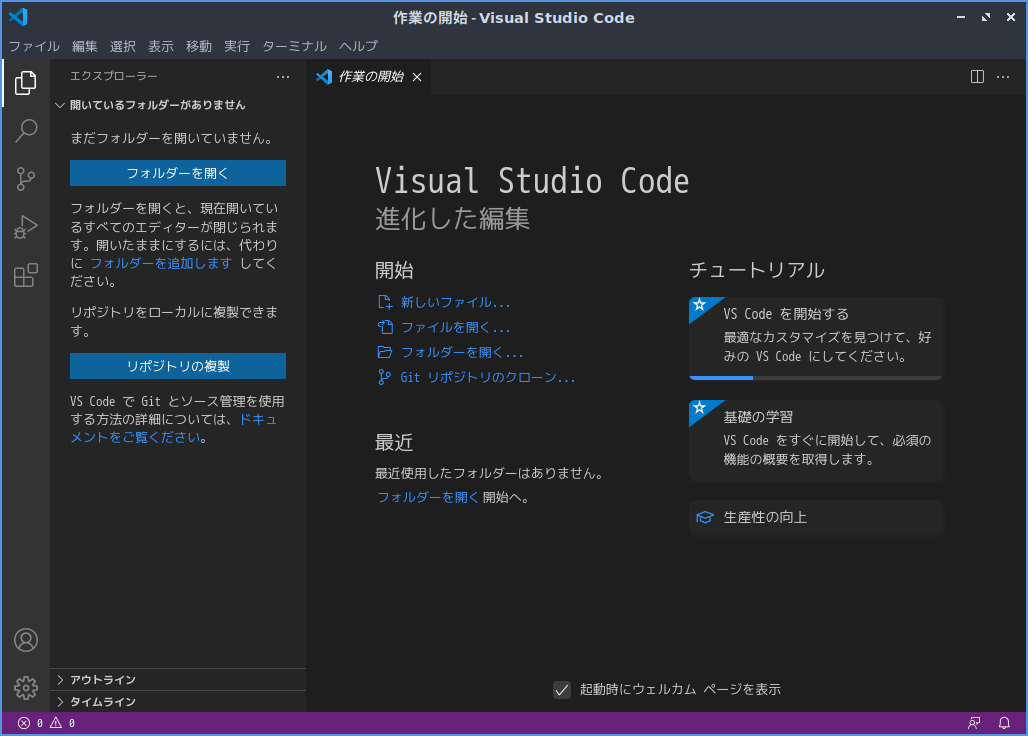The image size is (1028, 736).
Task: Click git branch icon beside Git リポジトリのクローン
Action: [x=385, y=377]
